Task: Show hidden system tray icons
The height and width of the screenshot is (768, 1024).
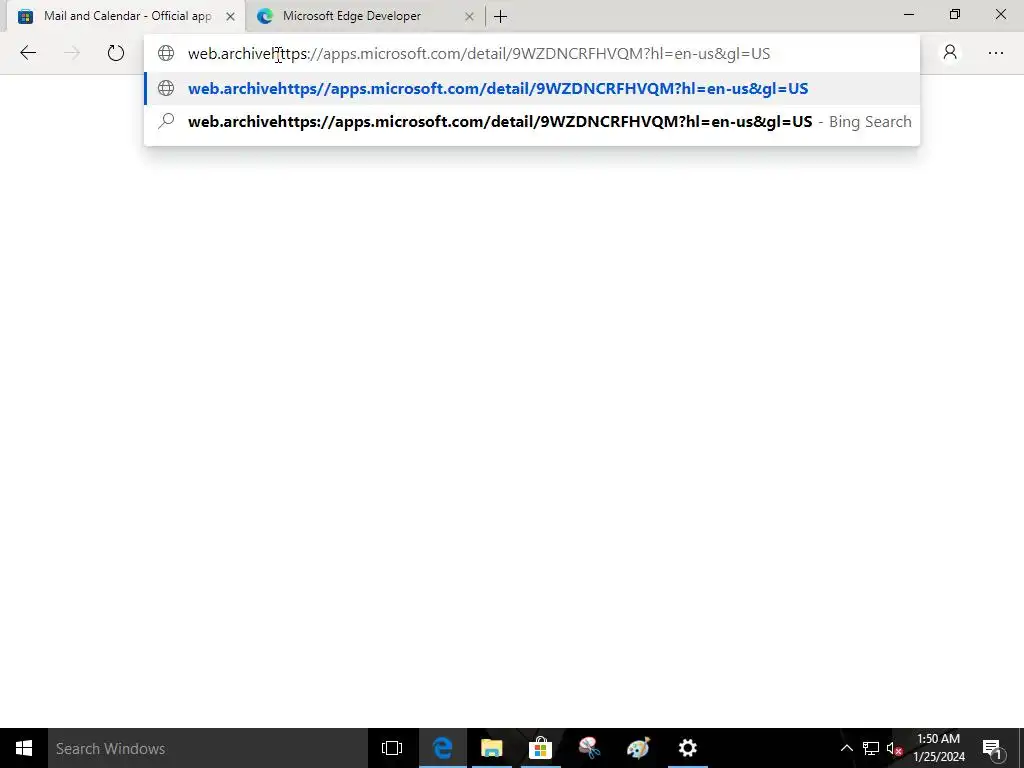Action: [846, 748]
